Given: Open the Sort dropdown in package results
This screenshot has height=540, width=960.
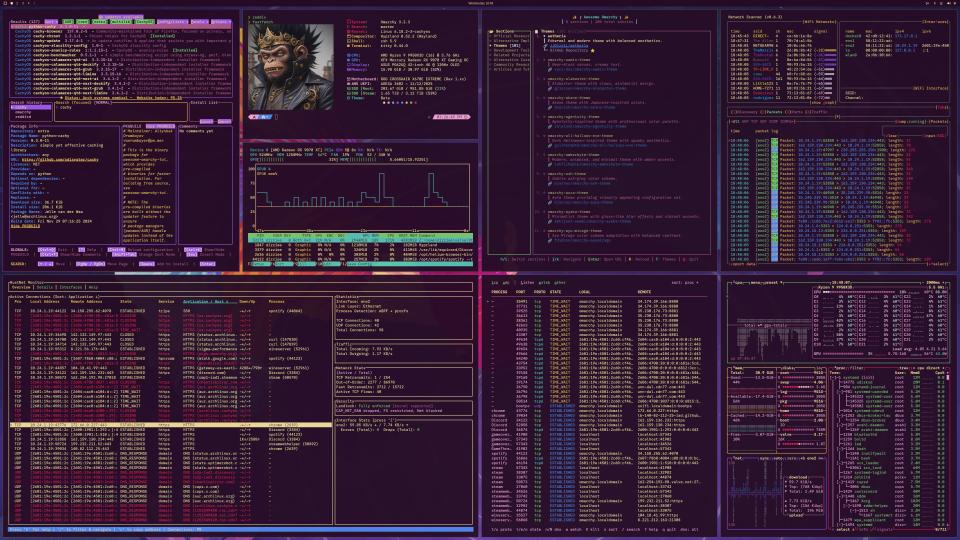Looking at the screenshot, I should pos(51,21).
